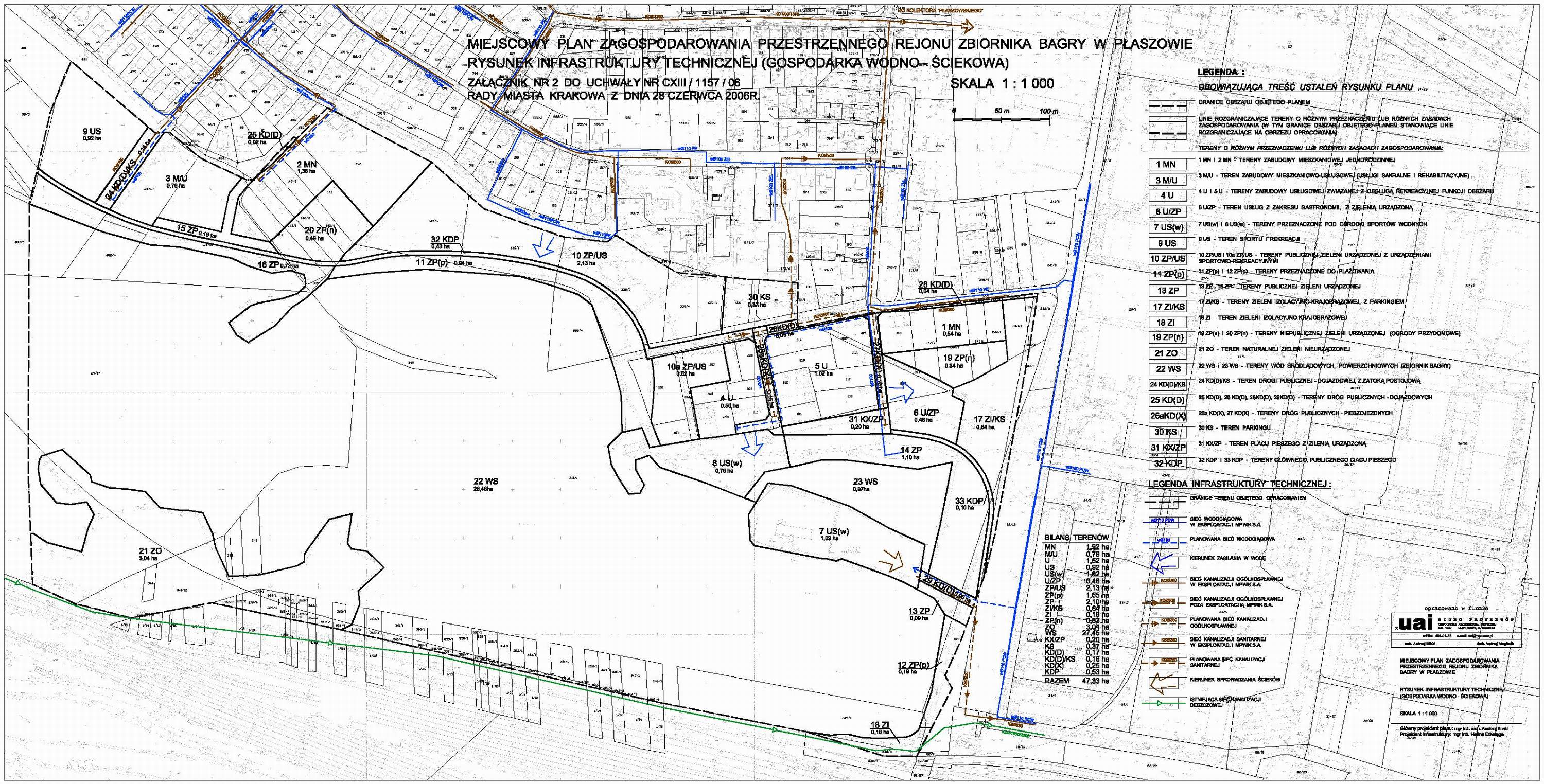Click the '30 KS' legend box
The width and height of the screenshot is (1544, 784).
pyautogui.click(x=1169, y=433)
